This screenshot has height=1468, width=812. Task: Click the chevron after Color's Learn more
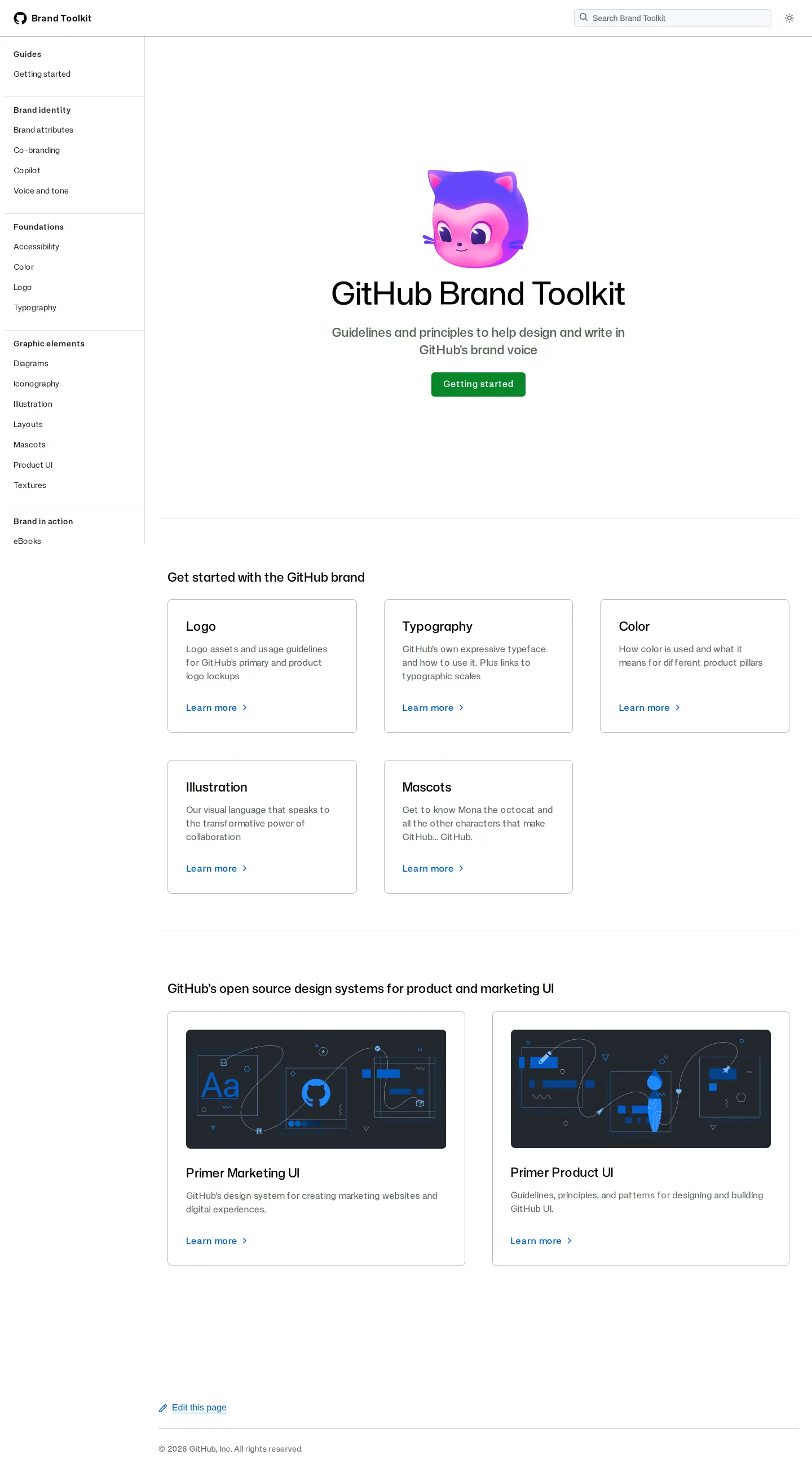click(678, 708)
